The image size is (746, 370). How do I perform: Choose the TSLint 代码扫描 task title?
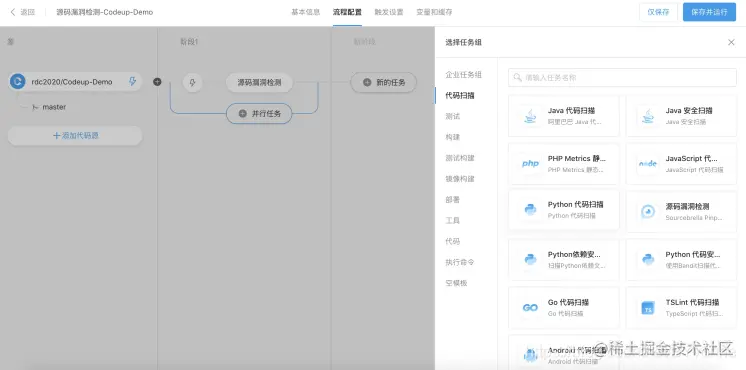(692, 302)
